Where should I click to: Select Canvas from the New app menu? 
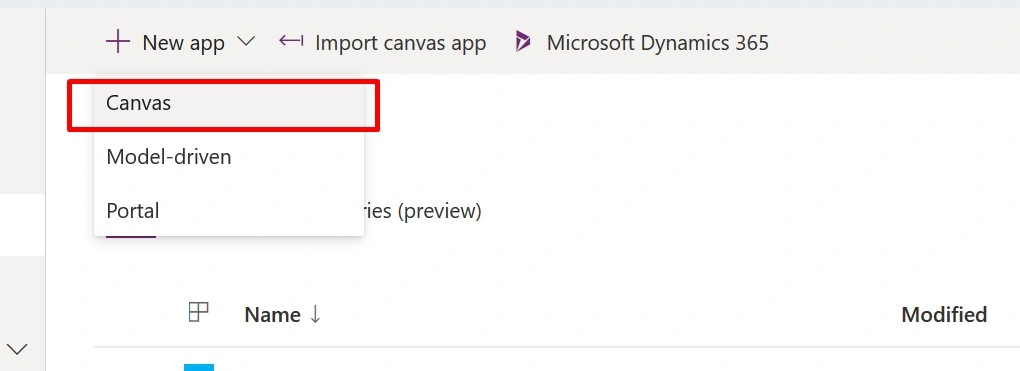tap(229, 103)
